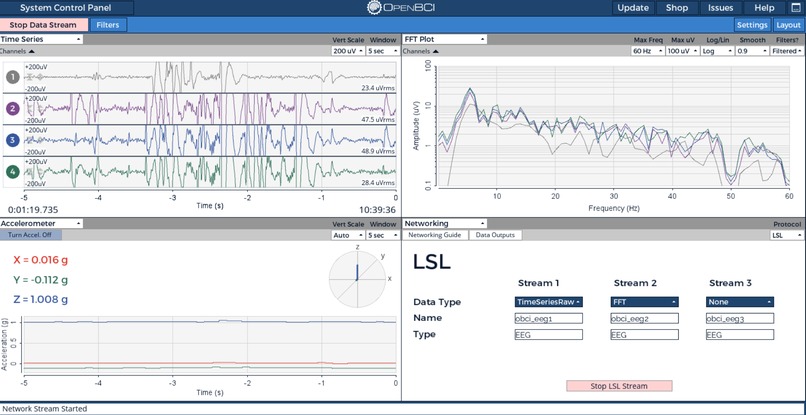Click Stream 2 Type field EEG

(x=645, y=335)
